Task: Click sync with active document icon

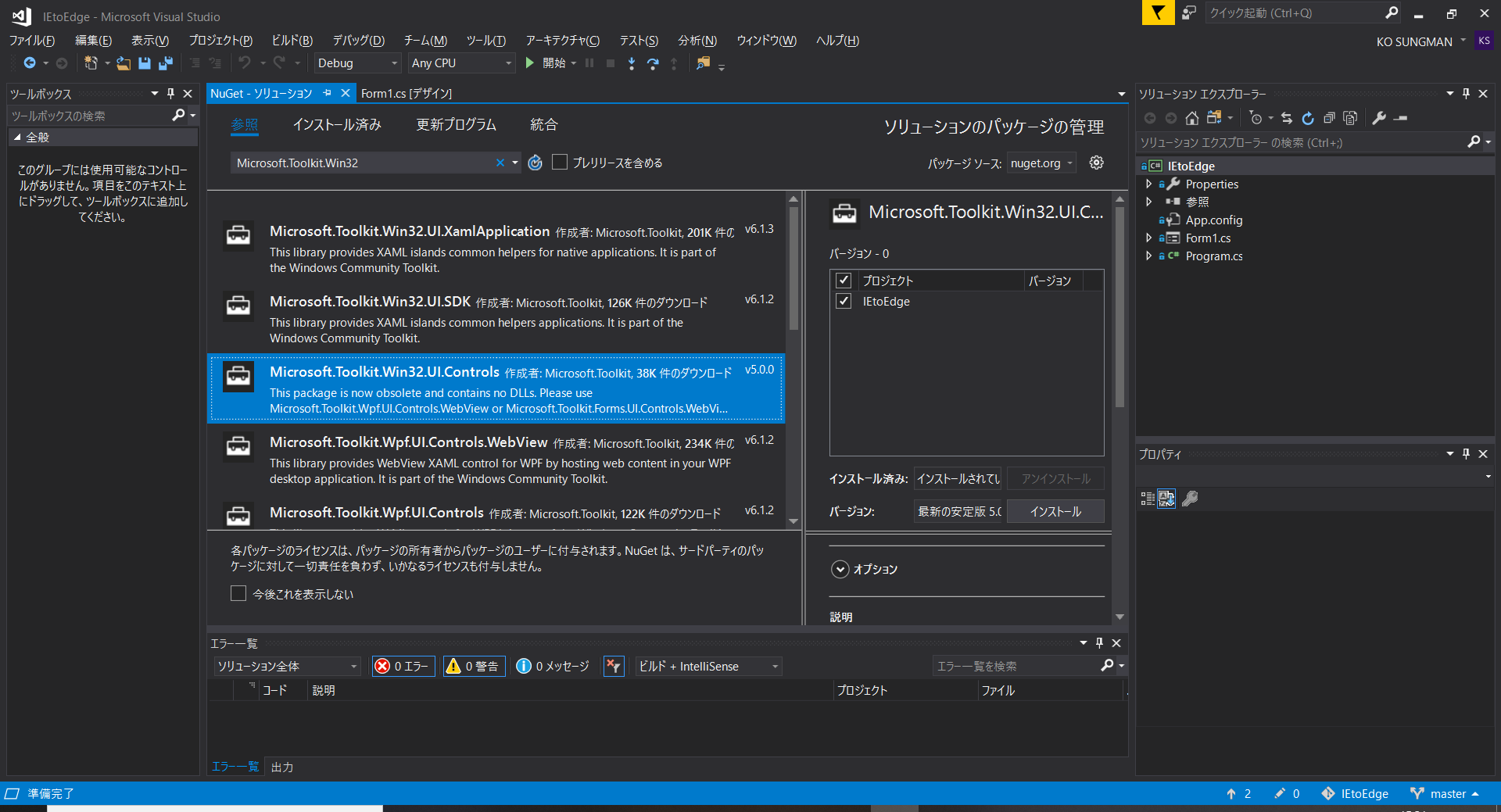Action: pyautogui.click(x=1287, y=118)
